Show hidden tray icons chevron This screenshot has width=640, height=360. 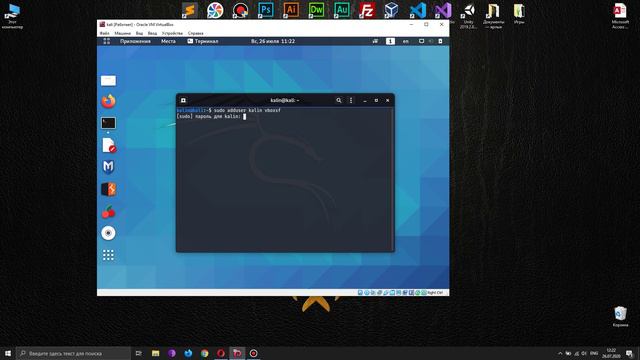(560, 353)
